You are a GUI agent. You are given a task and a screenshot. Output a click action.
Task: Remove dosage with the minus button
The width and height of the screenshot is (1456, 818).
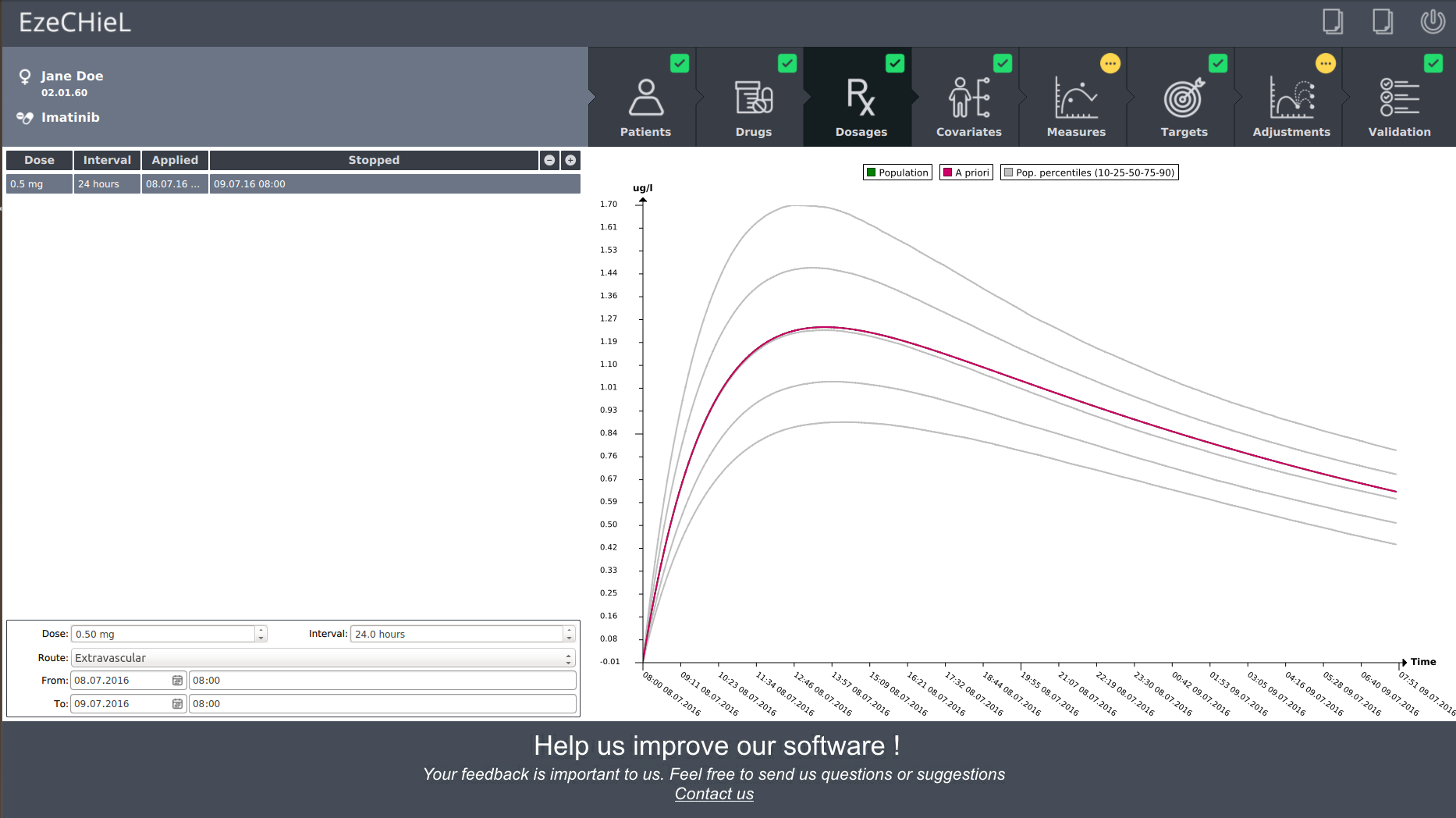[549, 160]
